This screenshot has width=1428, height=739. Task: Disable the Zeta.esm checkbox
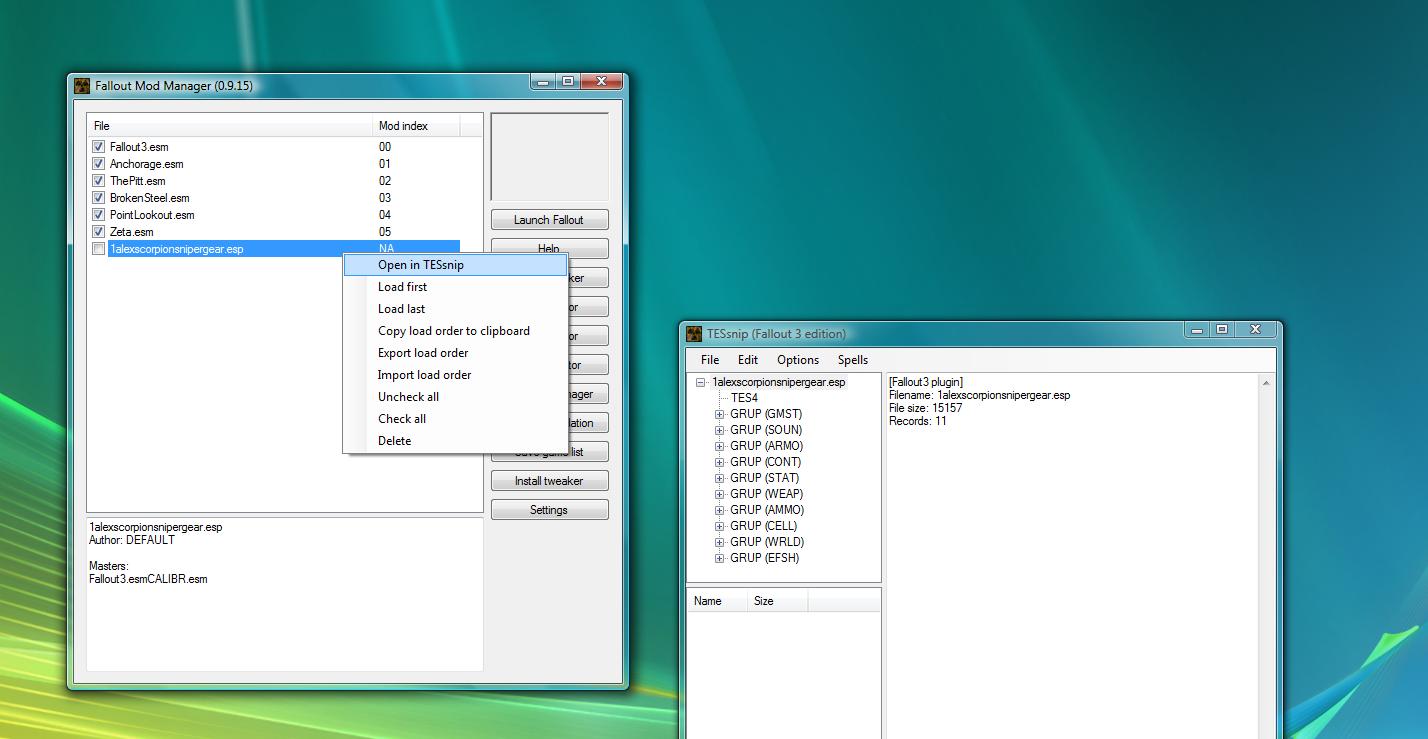[x=98, y=232]
